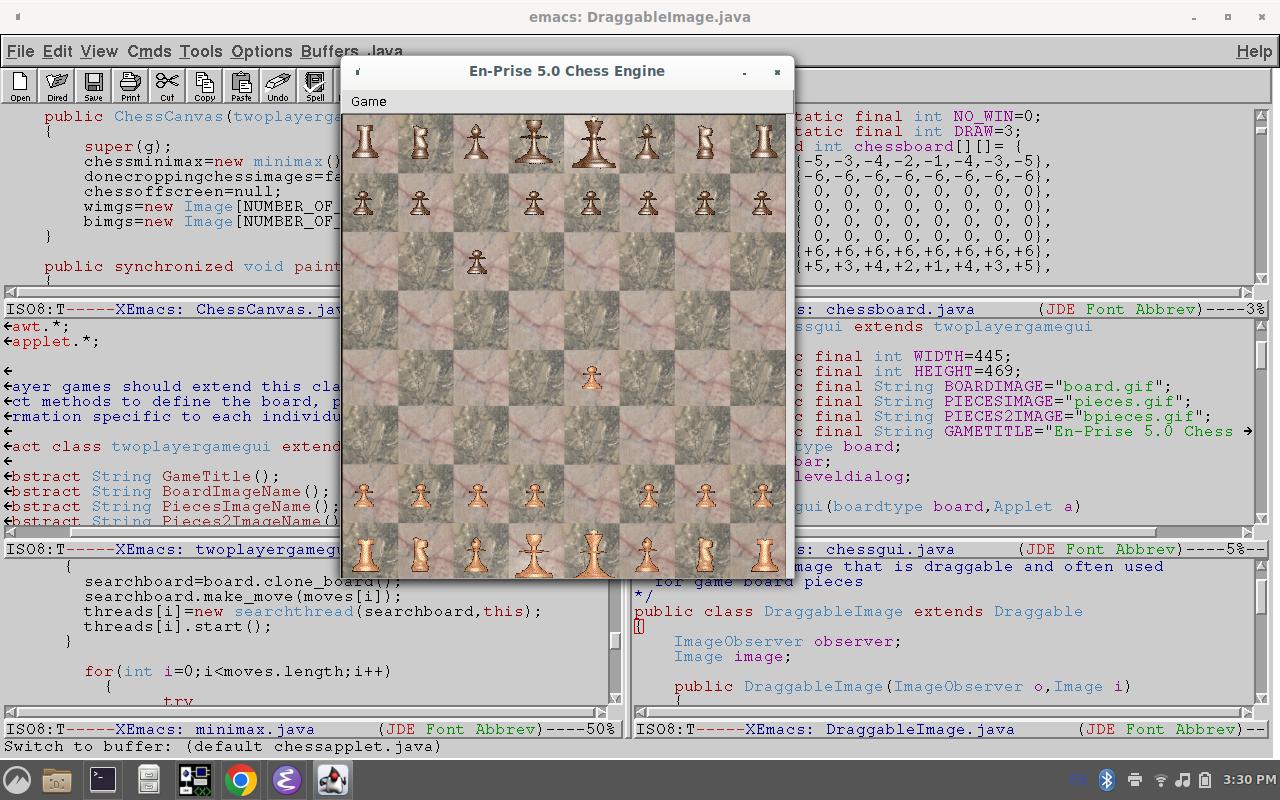Click the Open file toolbar icon
1280x800 pixels.
[20, 86]
